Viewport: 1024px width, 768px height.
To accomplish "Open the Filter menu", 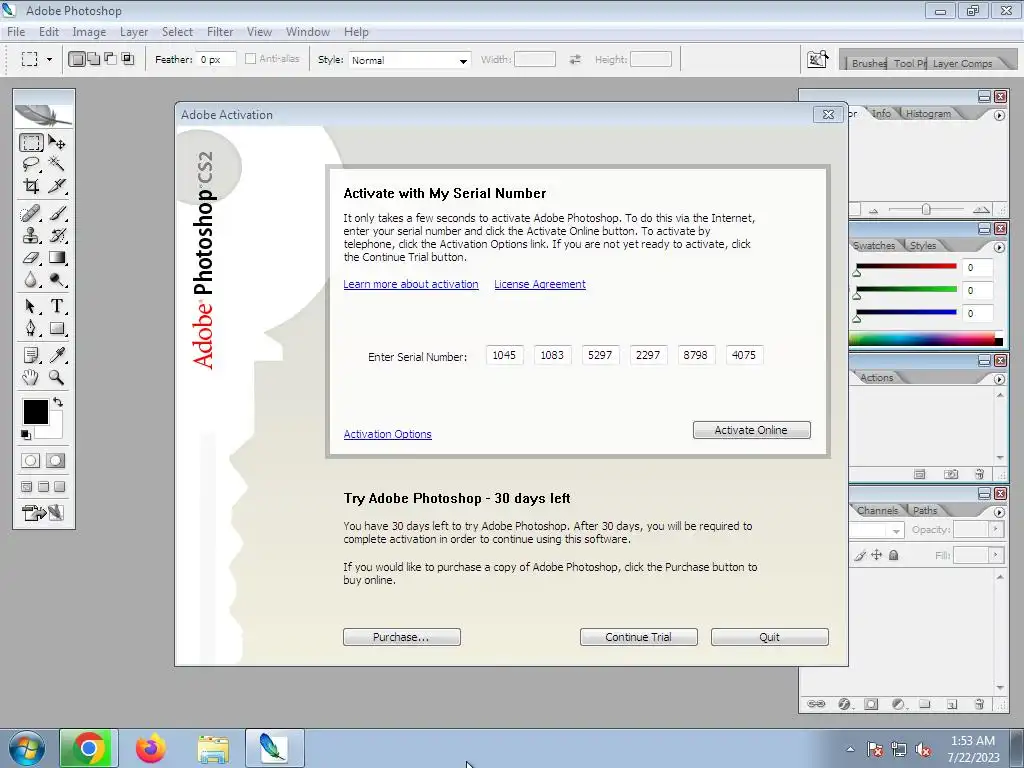I will coord(220,31).
